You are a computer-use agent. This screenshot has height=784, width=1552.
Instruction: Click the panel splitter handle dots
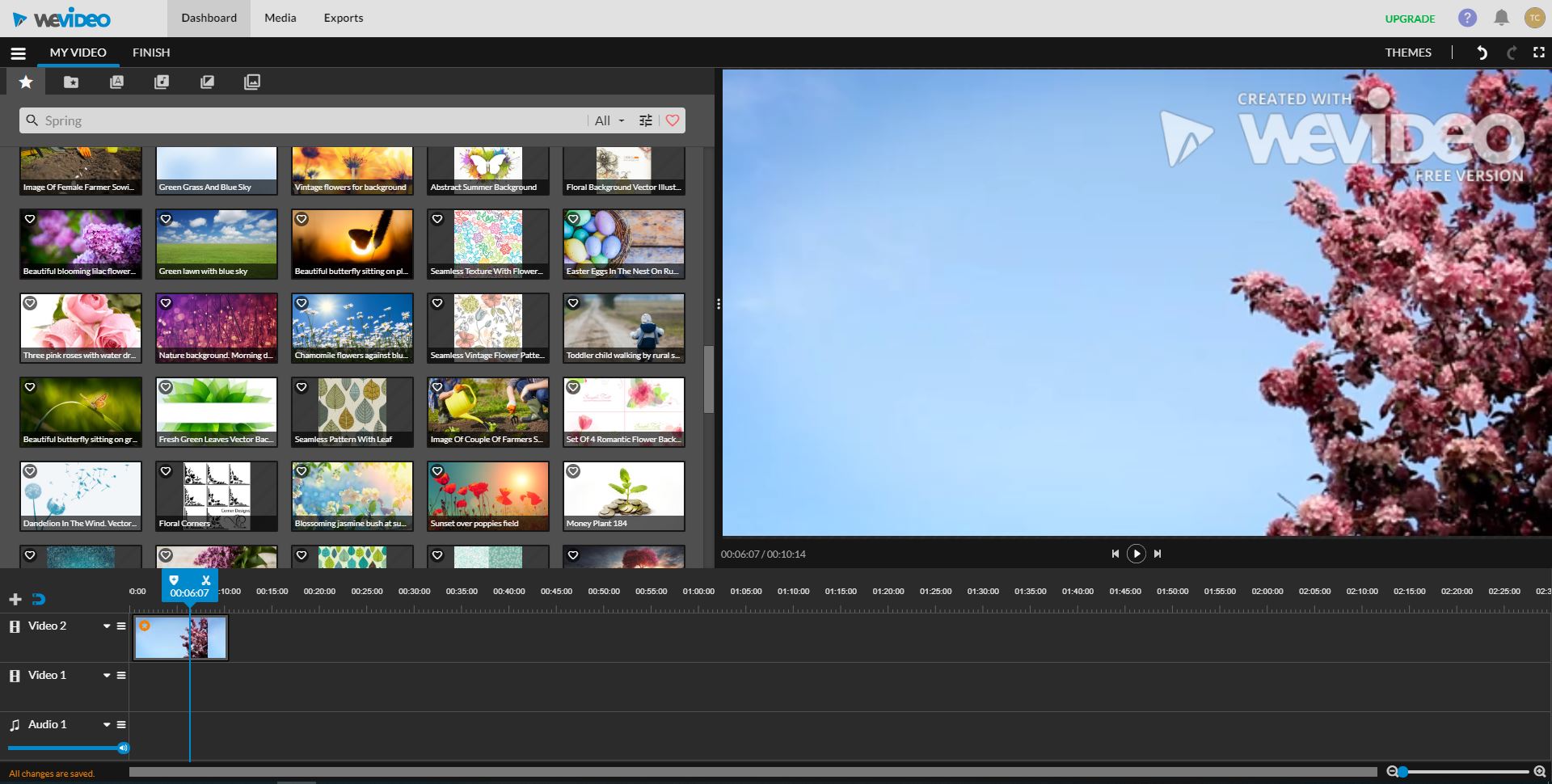pyautogui.click(x=718, y=305)
